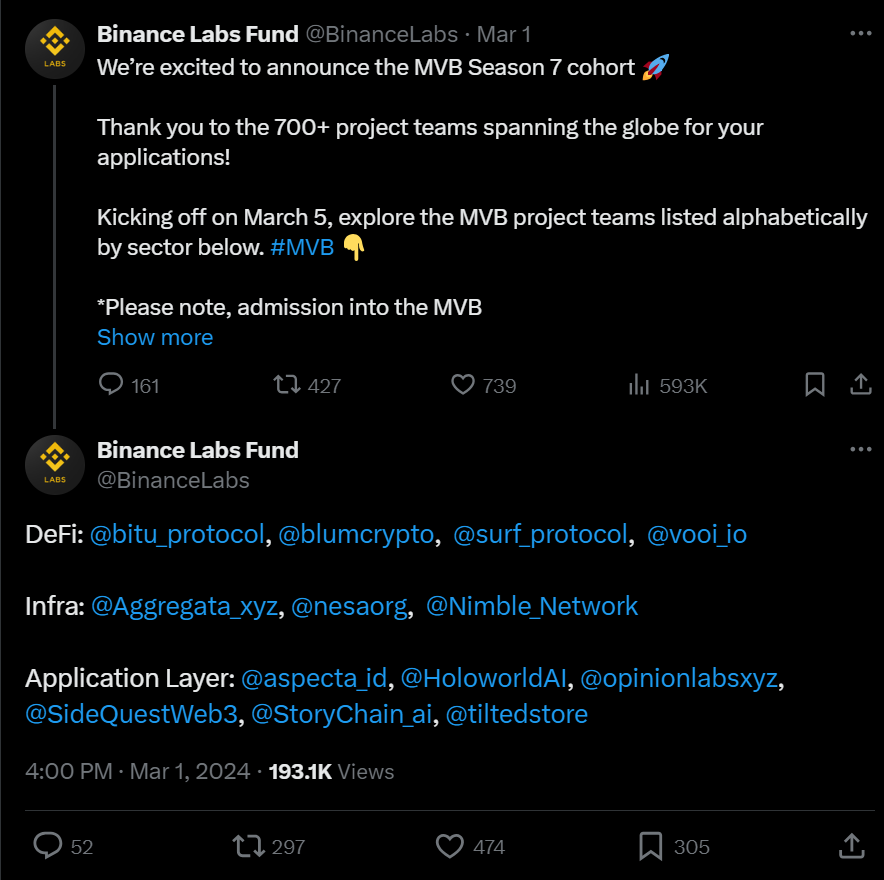Visit the @Nimble_Network profile mention
This screenshot has width=884, height=880.
[532, 606]
